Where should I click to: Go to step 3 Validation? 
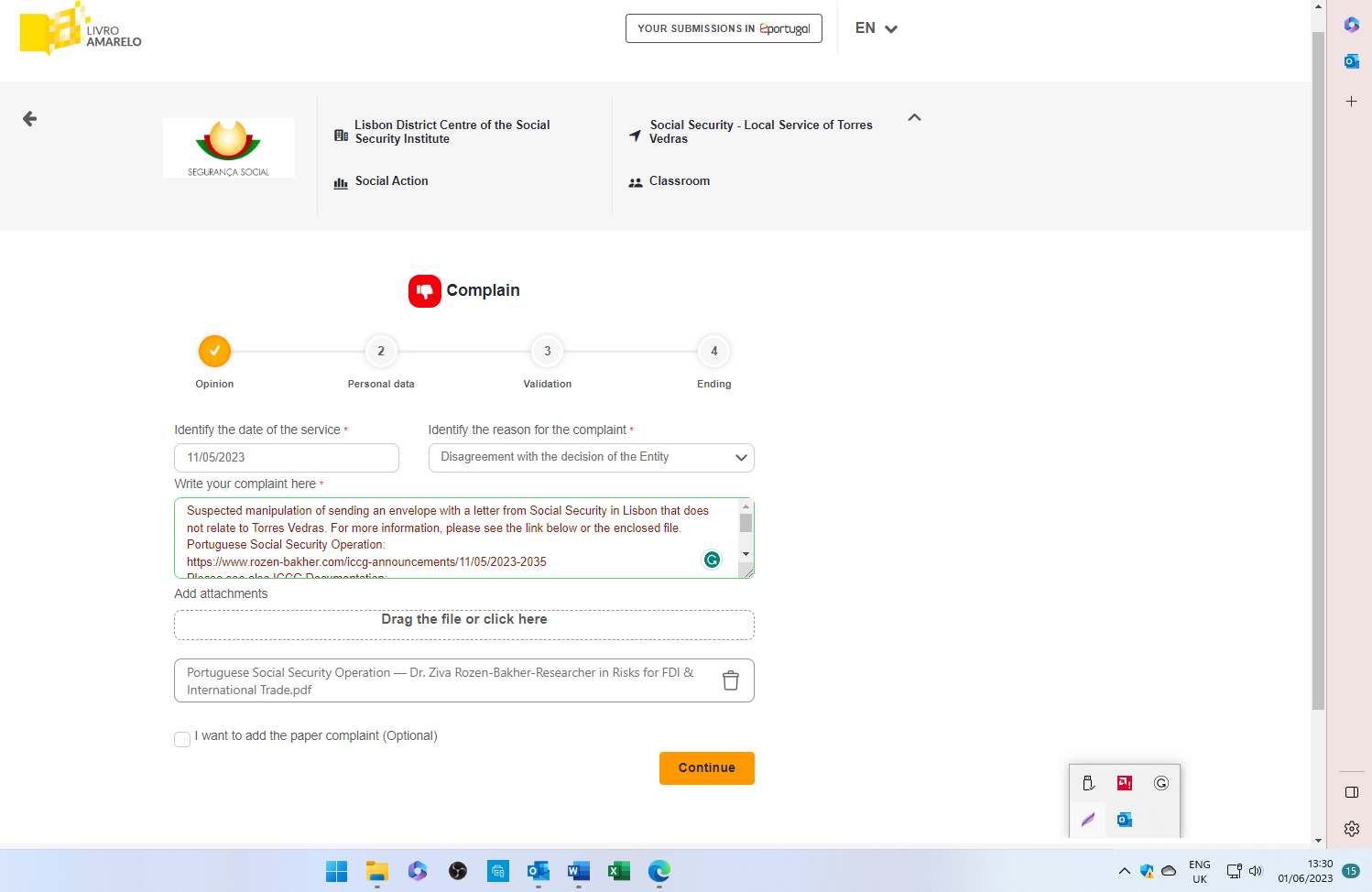coord(548,351)
